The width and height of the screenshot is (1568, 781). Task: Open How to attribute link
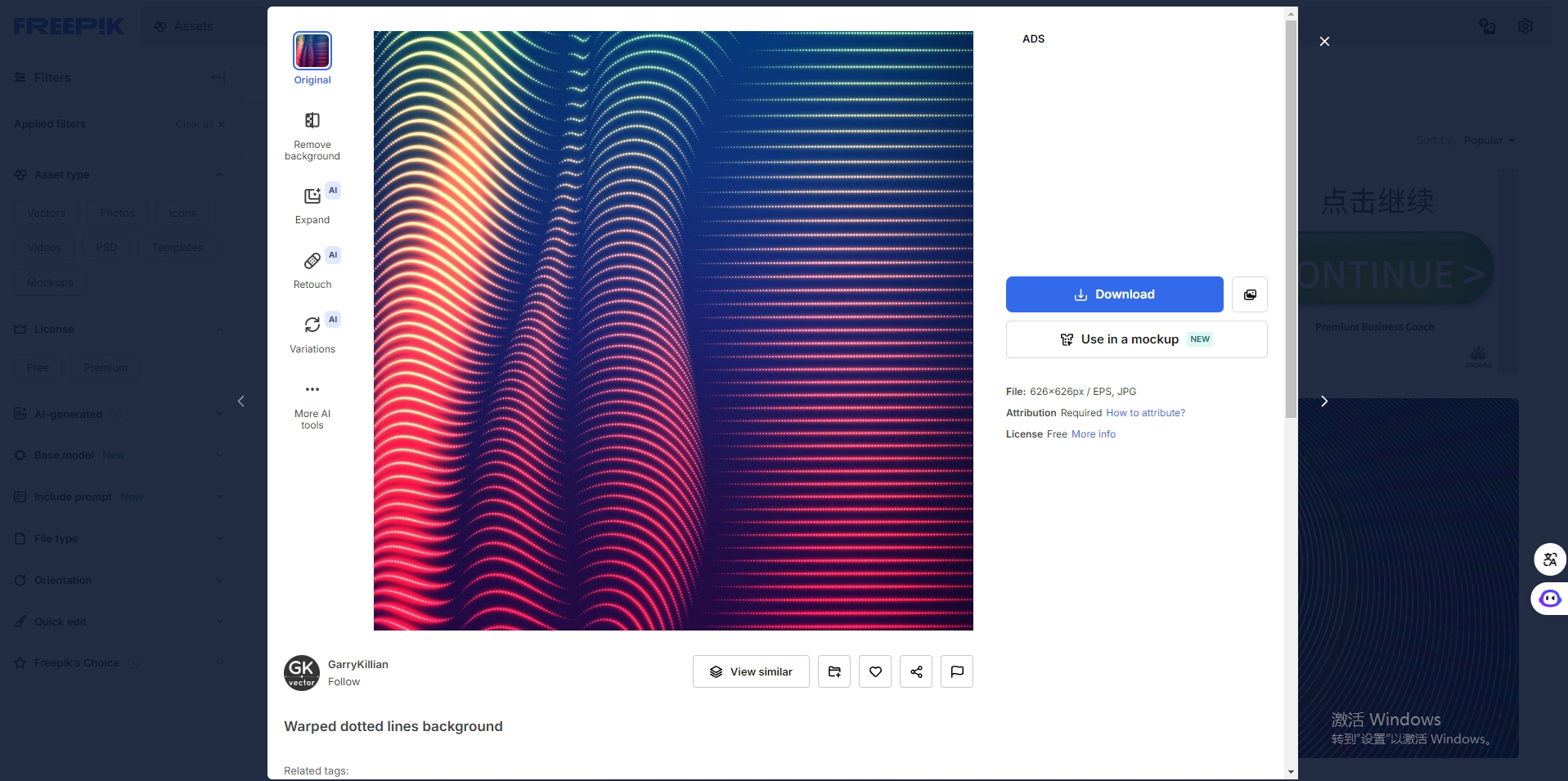[x=1145, y=413]
